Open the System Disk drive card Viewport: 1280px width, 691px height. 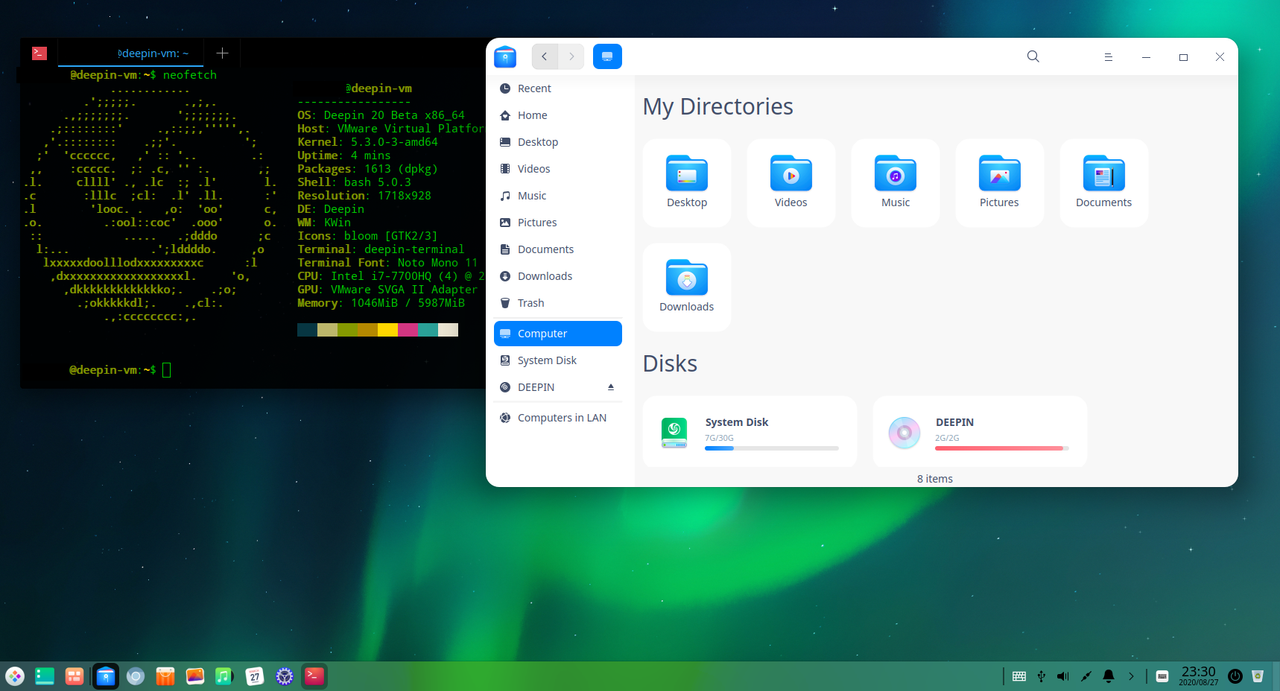[750, 432]
